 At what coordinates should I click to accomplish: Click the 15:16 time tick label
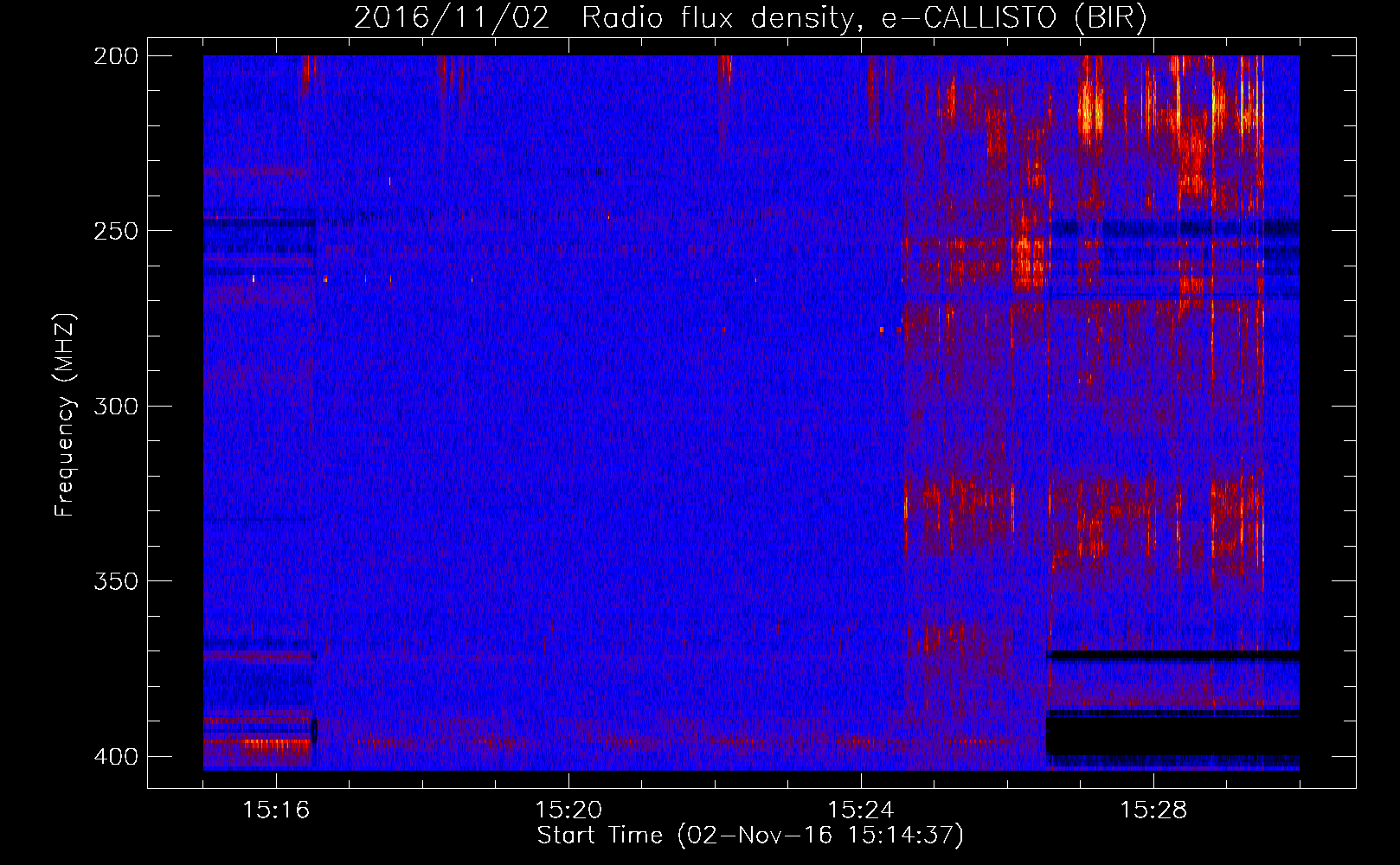[276, 811]
